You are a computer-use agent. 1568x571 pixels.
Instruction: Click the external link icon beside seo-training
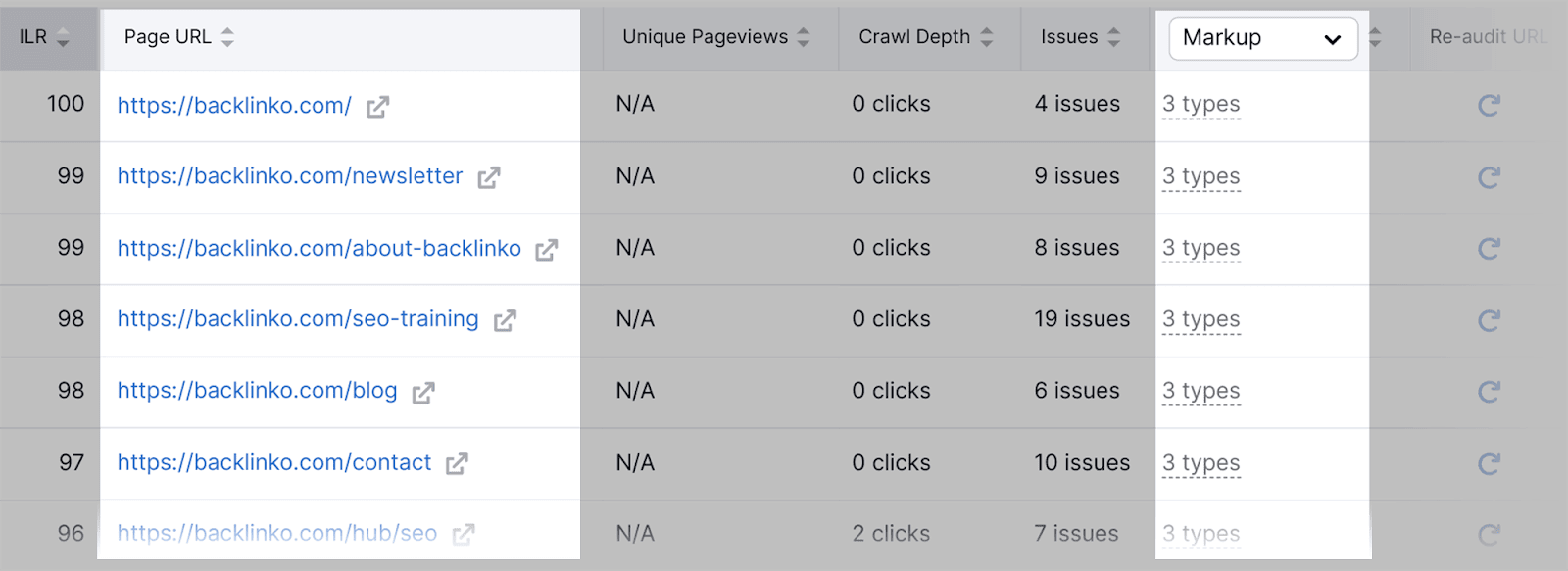tap(506, 320)
